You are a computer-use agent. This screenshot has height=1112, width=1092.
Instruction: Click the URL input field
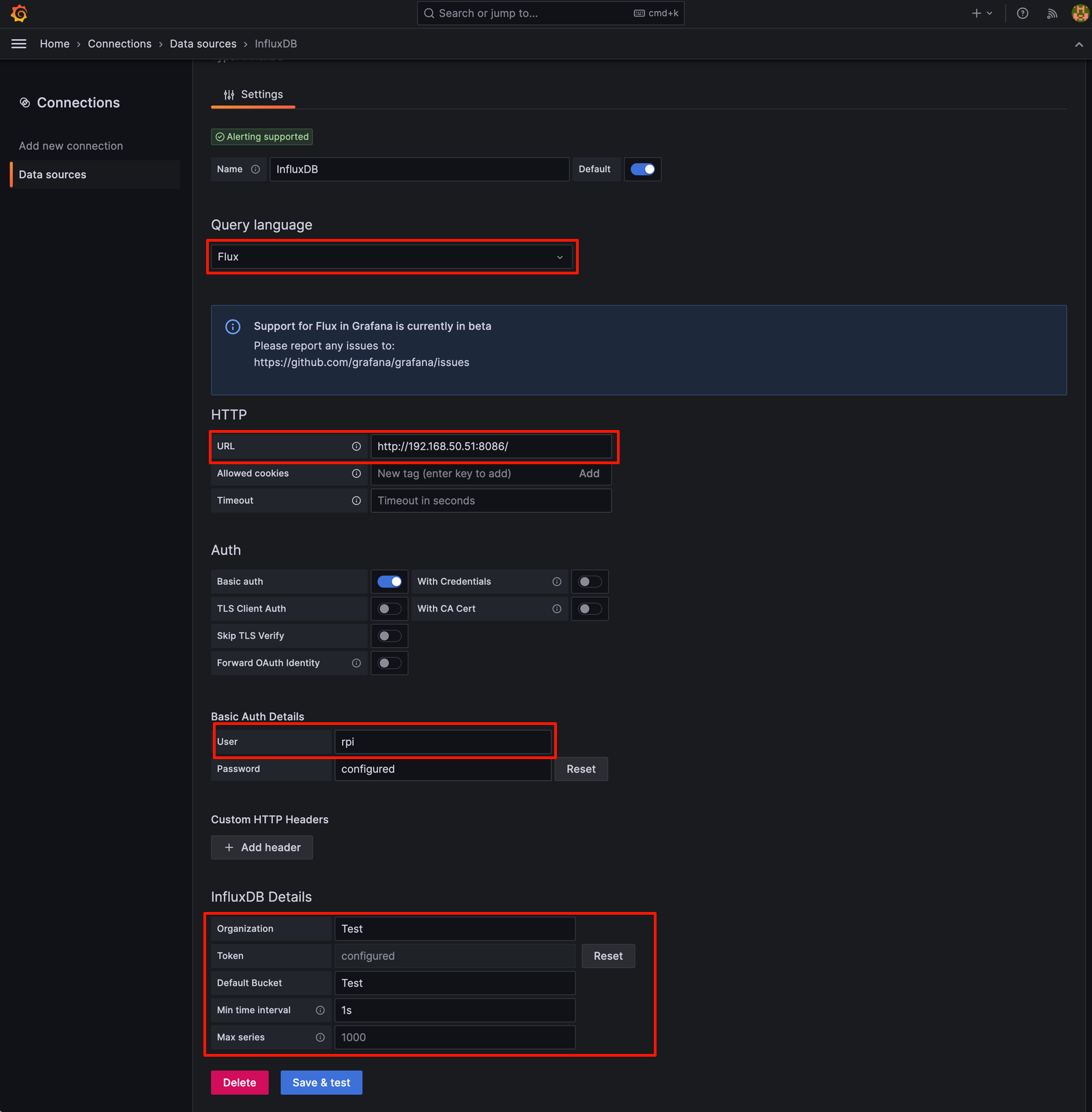[x=491, y=446]
